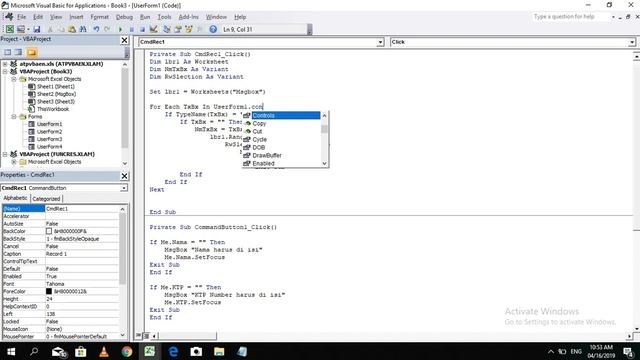Screen dimensions: 640x360
Task: Close the Properties - CmdRec1 panel
Action: (124, 176)
